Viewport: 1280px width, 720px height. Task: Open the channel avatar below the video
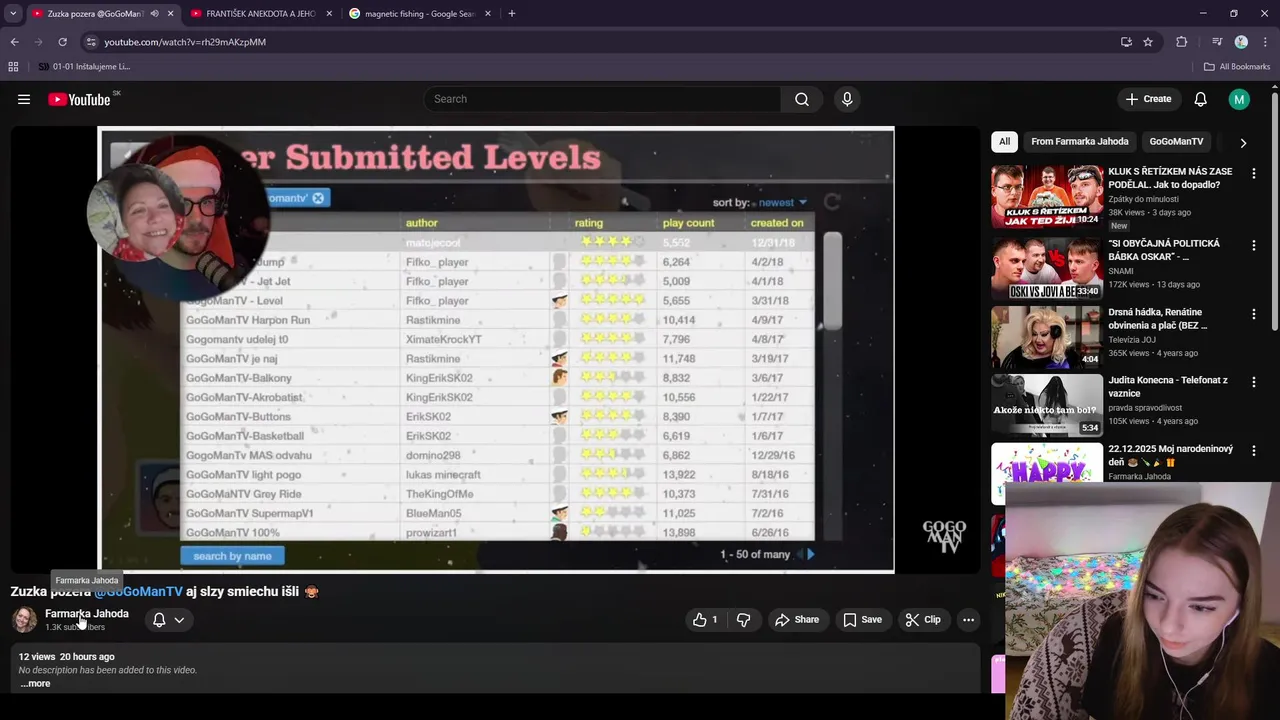tap(24, 620)
